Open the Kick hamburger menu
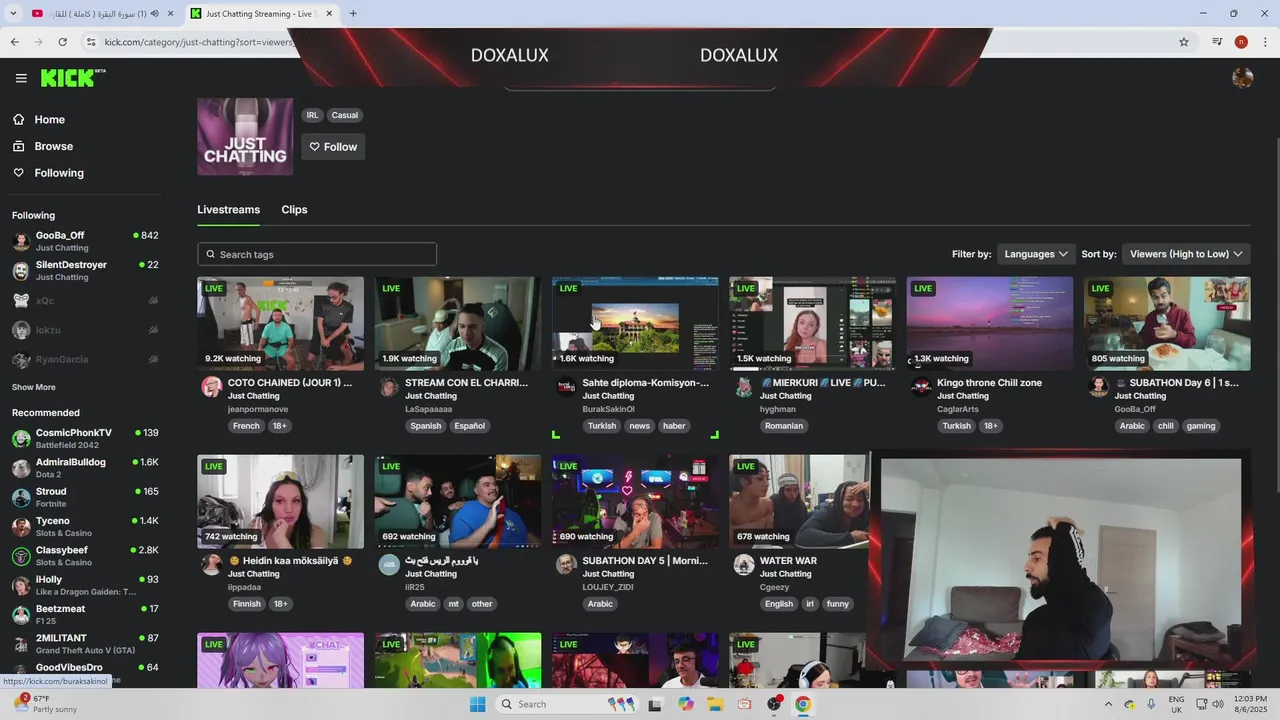 click(x=21, y=78)
